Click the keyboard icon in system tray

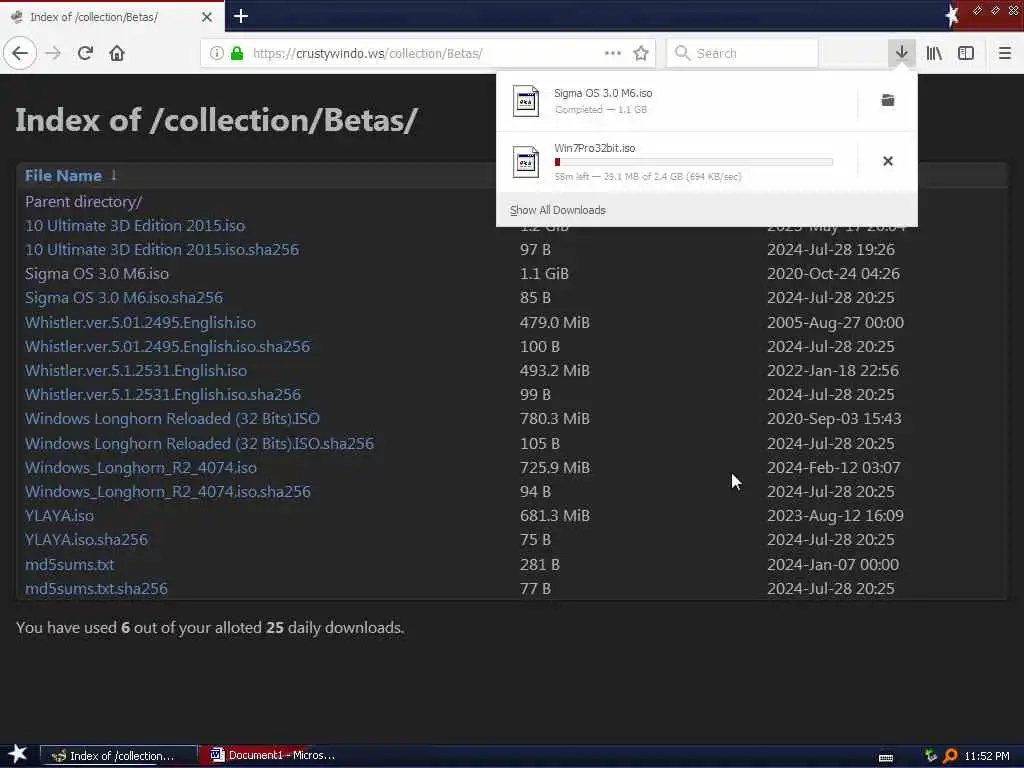pyautogui.click(x=886, y=757)
